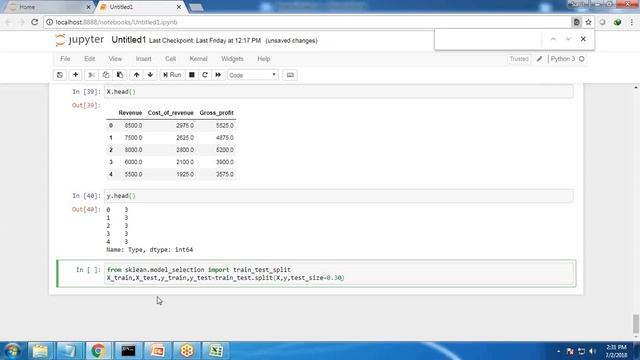This screenshot has height=360, width=640.
Task: Rename the notebook title Untitled1
Action: pos(129,40)
